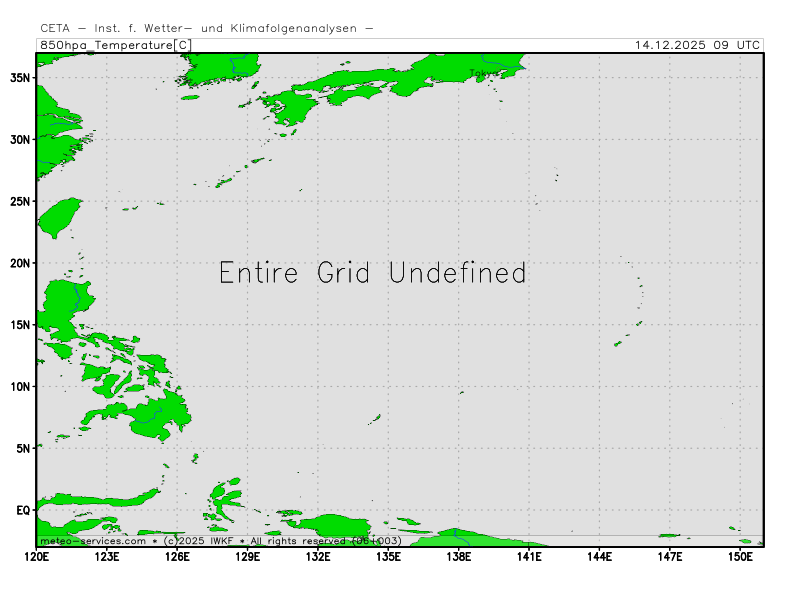
Task: Click the island of Taiwan
Action: point(60,217)
